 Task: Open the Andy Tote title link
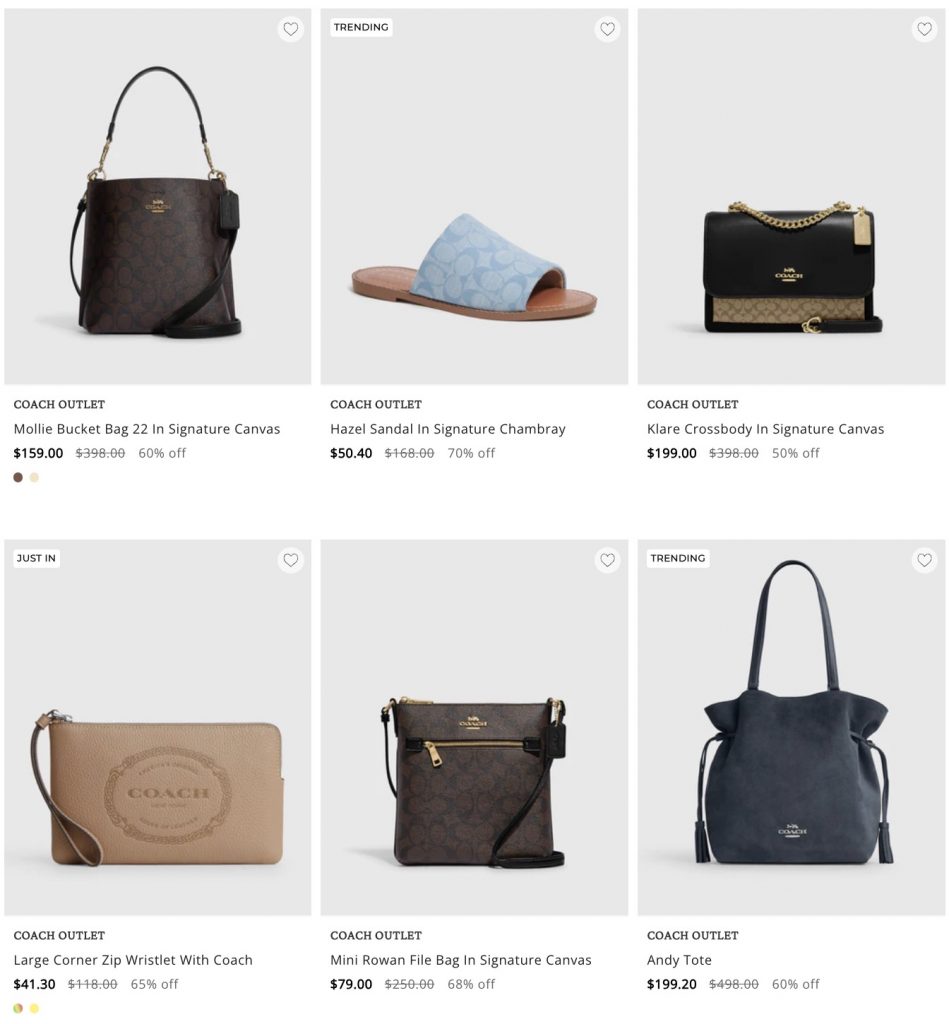click(679, 960)
